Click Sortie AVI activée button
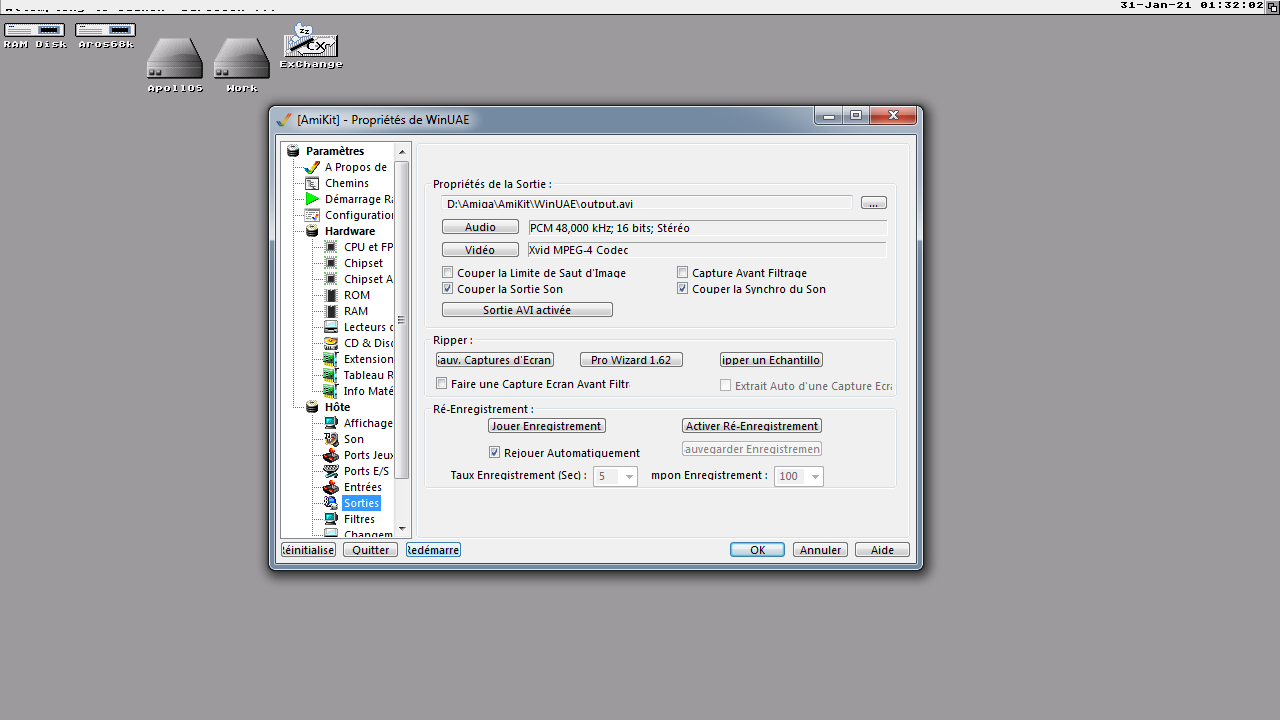The image size is (1280, 720). pos(527,310)
